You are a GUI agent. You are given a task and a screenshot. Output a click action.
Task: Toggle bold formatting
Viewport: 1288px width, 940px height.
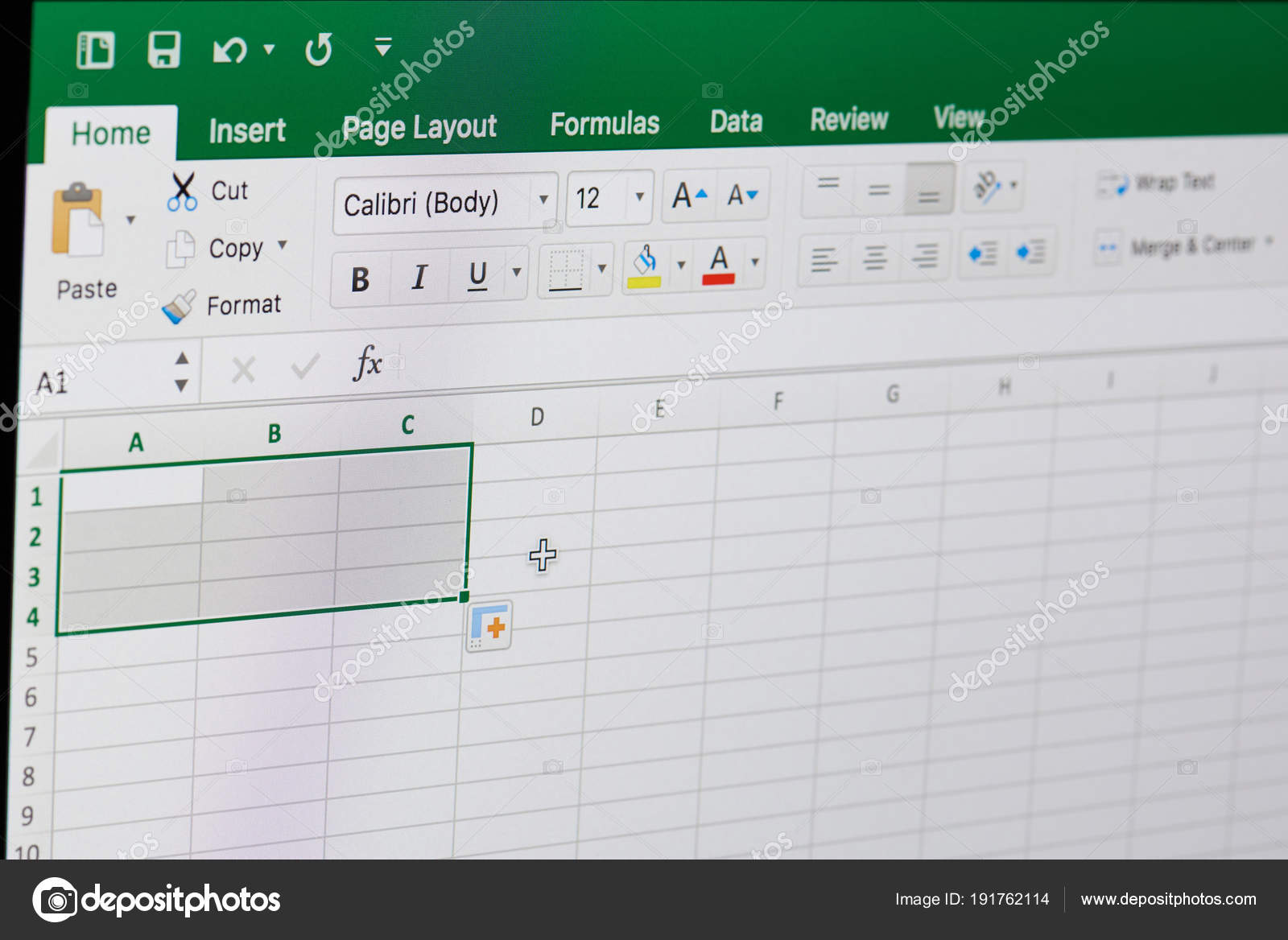click(361, 278)
